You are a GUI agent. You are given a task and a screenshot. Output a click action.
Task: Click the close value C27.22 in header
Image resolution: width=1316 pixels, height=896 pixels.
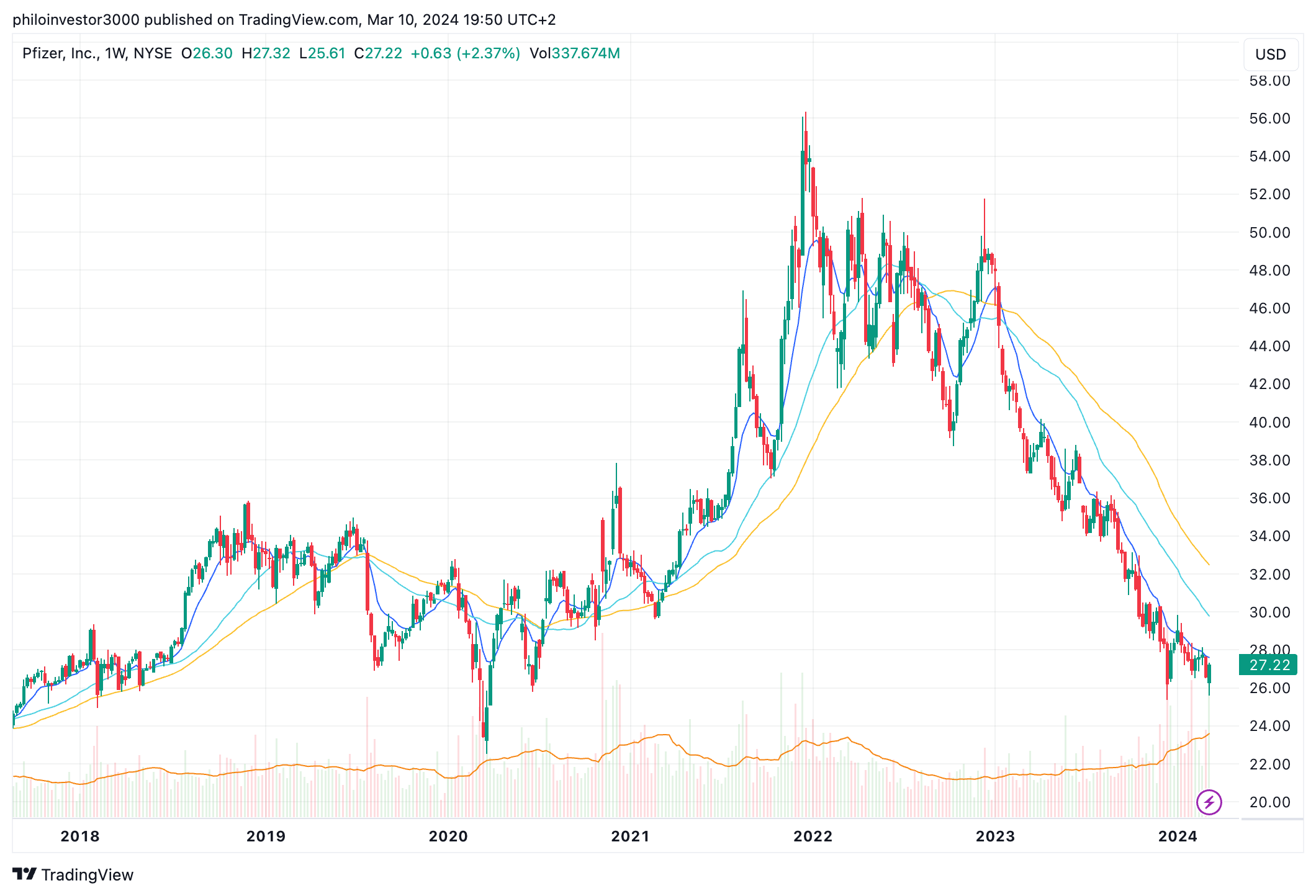pyautogui.click(x=377, y=53)
